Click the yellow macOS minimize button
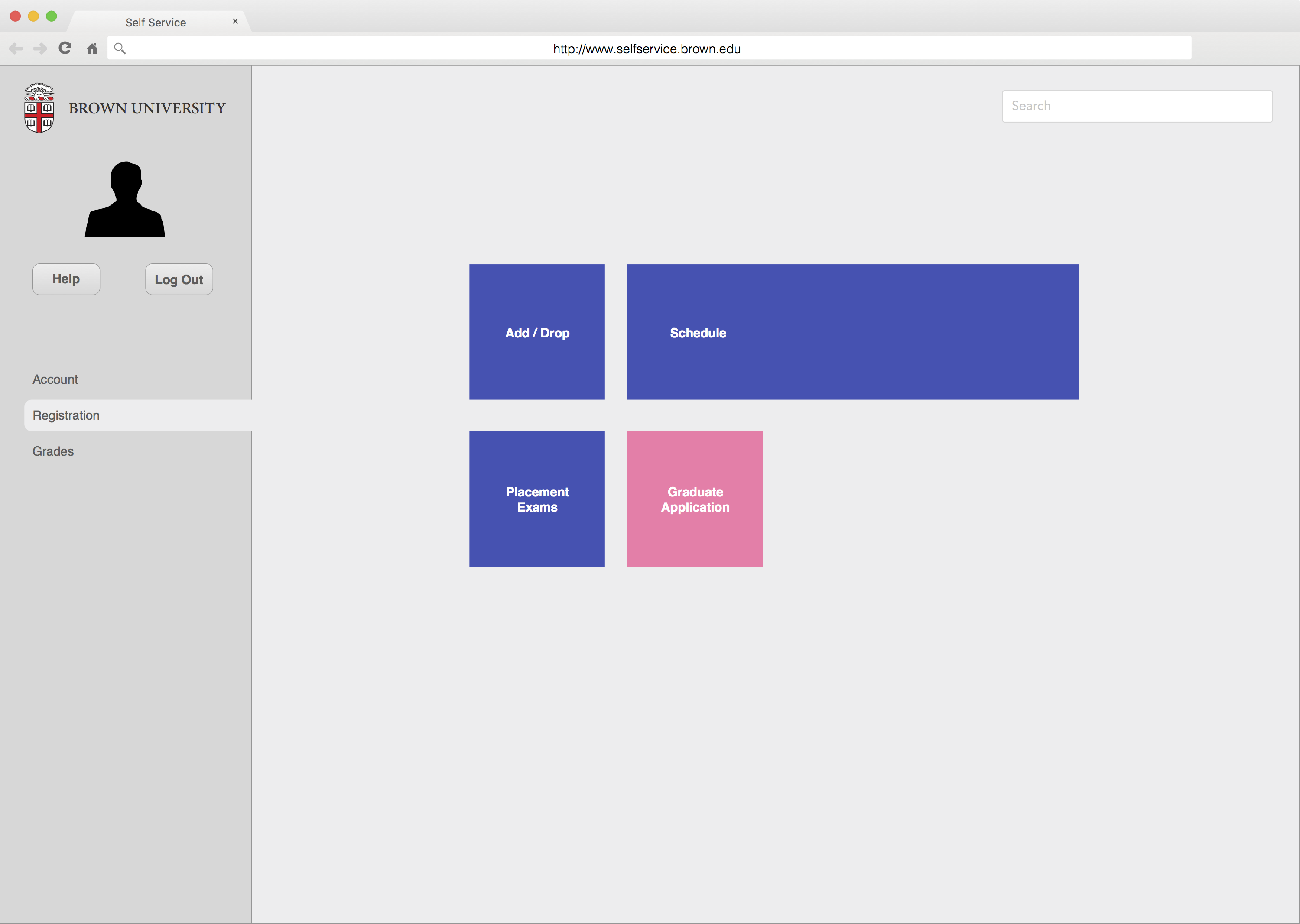 33,16
